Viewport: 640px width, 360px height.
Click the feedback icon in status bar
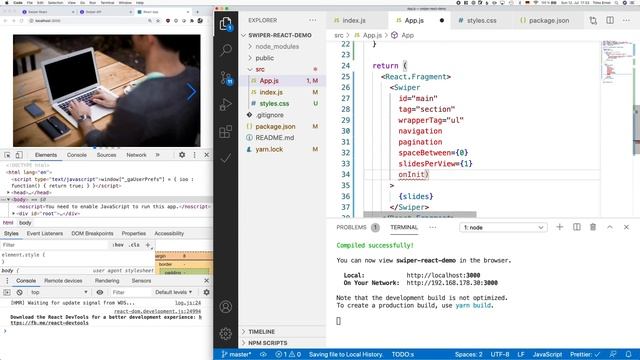[613, 354]
